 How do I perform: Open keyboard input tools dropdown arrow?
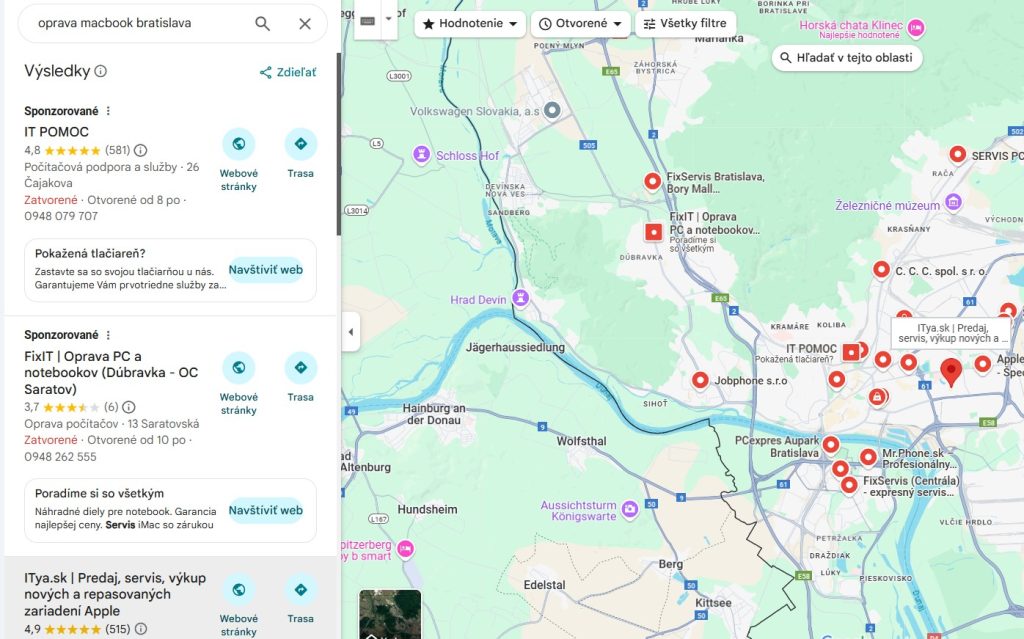click(389, 19)
